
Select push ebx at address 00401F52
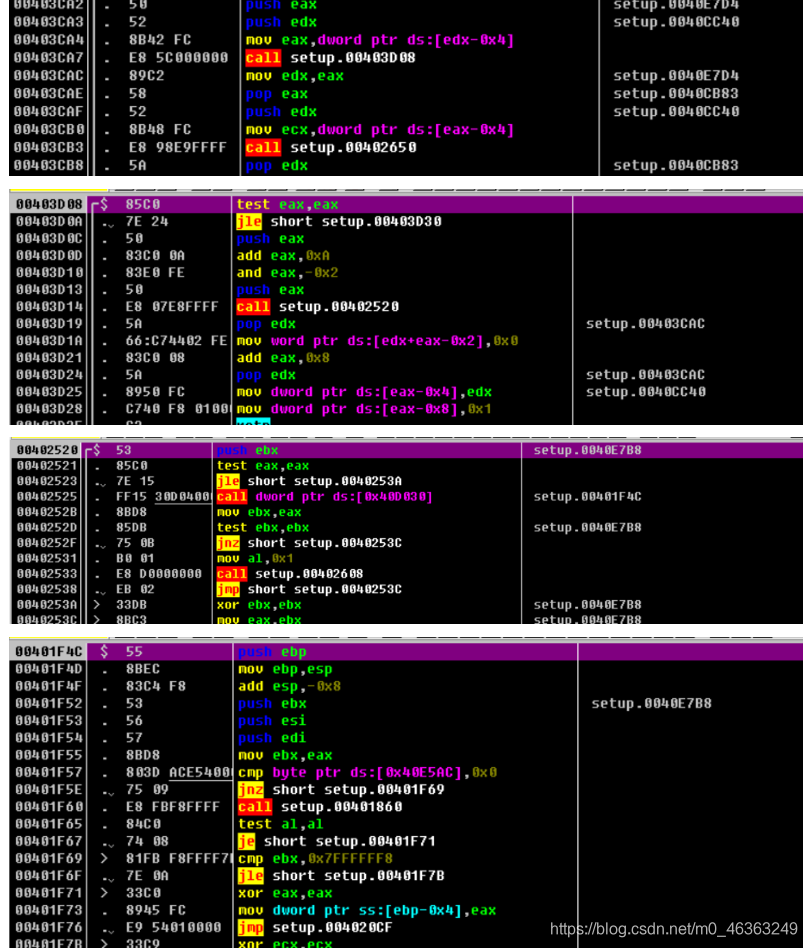click(272, 704)
